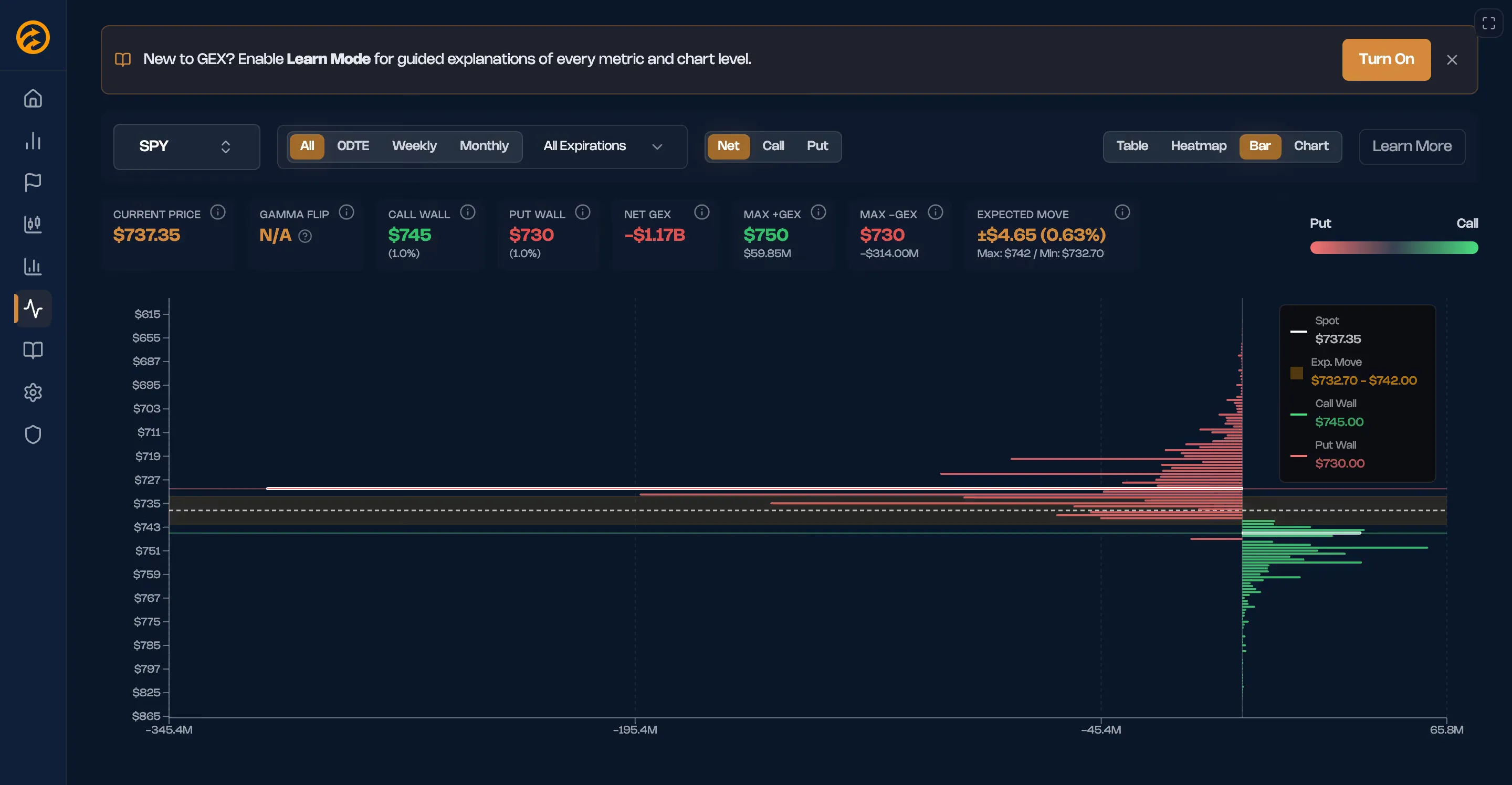1512x785 pixels.
Task: Select the Put gamma option
Action: [817, 146]
